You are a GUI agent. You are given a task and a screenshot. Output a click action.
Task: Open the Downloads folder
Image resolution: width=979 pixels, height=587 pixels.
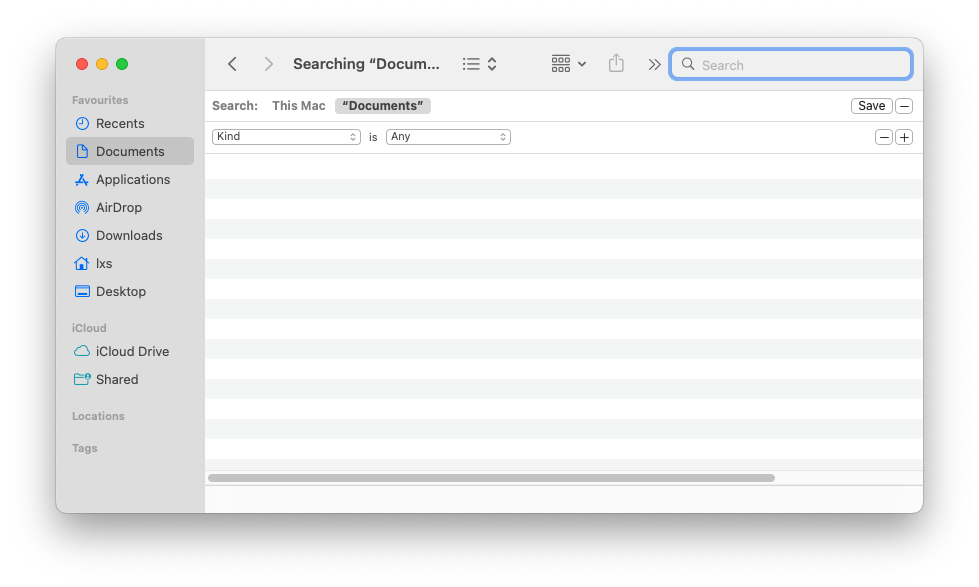pos(128,235)
